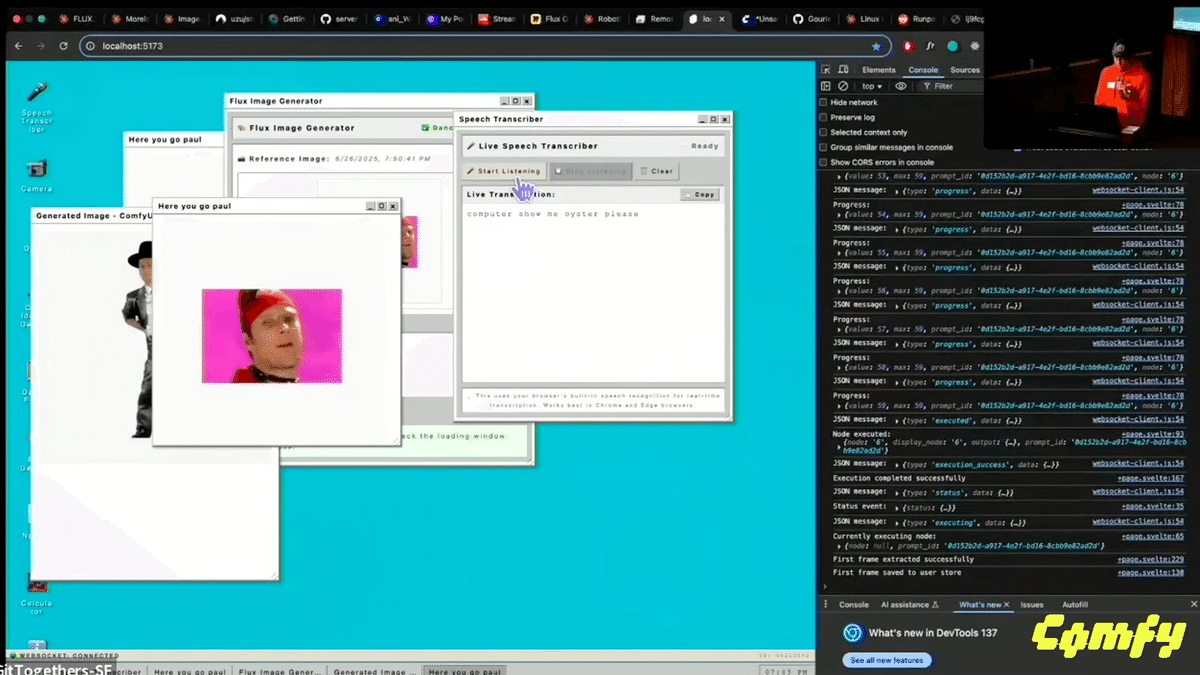The width and height of the screenshot is (1200, 675).
Task: Check Show CORS errors in console
Action: [824, 162]
